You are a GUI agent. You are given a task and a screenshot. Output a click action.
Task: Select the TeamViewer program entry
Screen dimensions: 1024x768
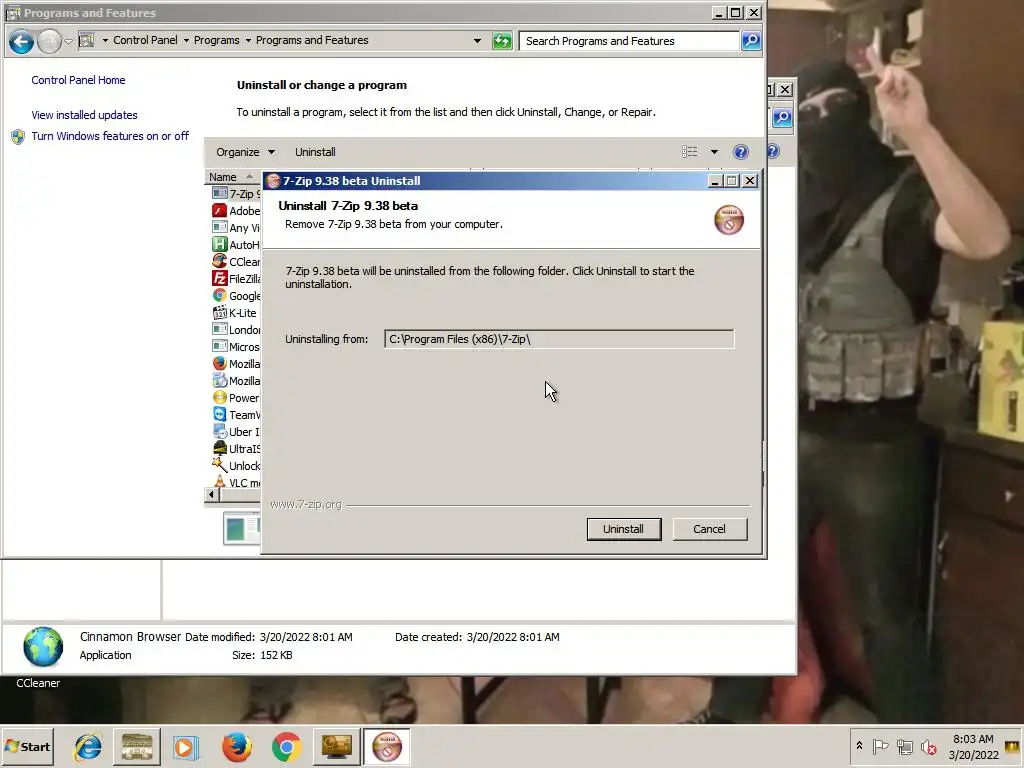point(236,414)
